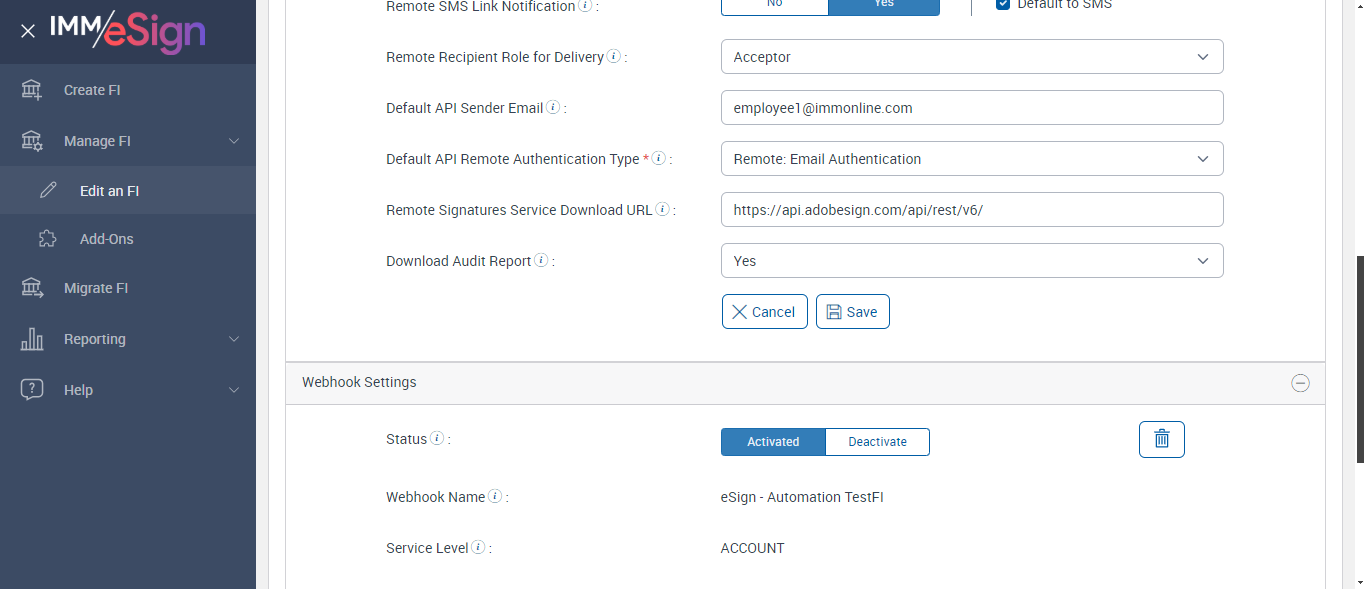Click the trash icon to delete webhook
Viewport: 1366px width, 589px height.
click(1161, 439)
